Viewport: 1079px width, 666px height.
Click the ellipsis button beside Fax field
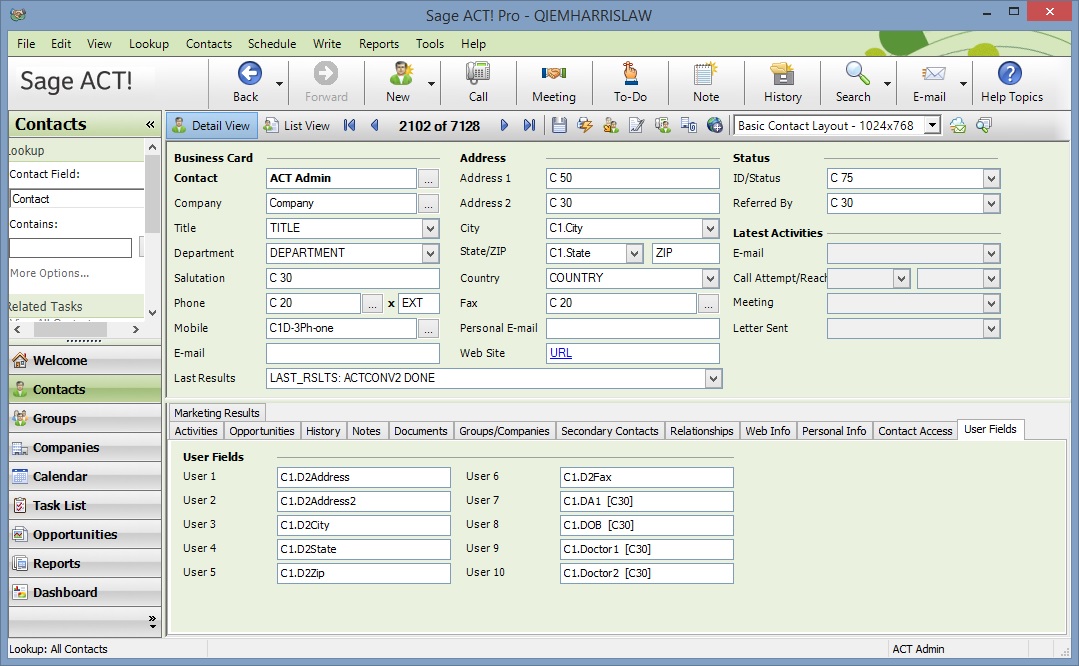point(708,303)
